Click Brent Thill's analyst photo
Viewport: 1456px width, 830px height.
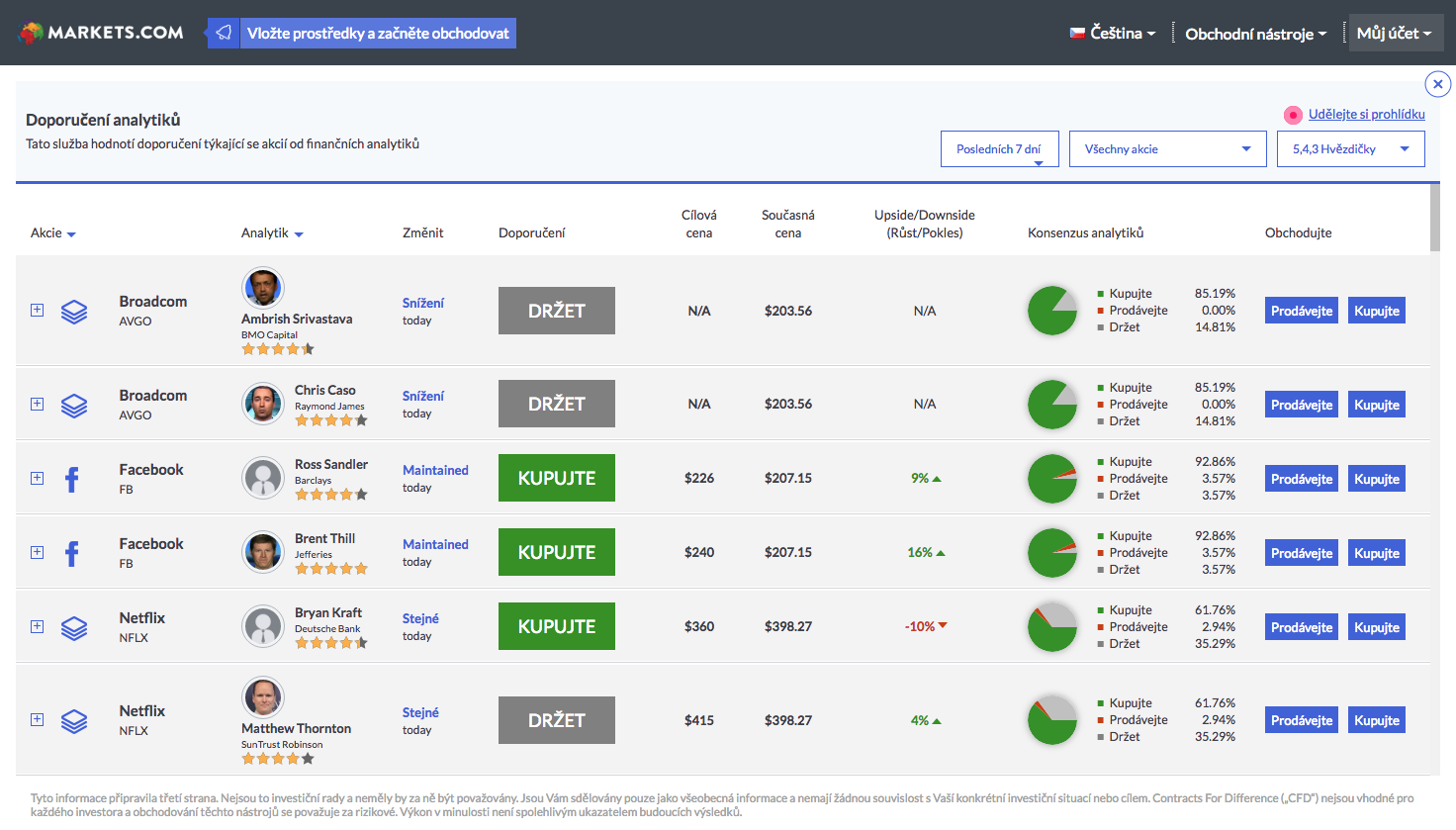pyautogui.click(x=263, y=552)
